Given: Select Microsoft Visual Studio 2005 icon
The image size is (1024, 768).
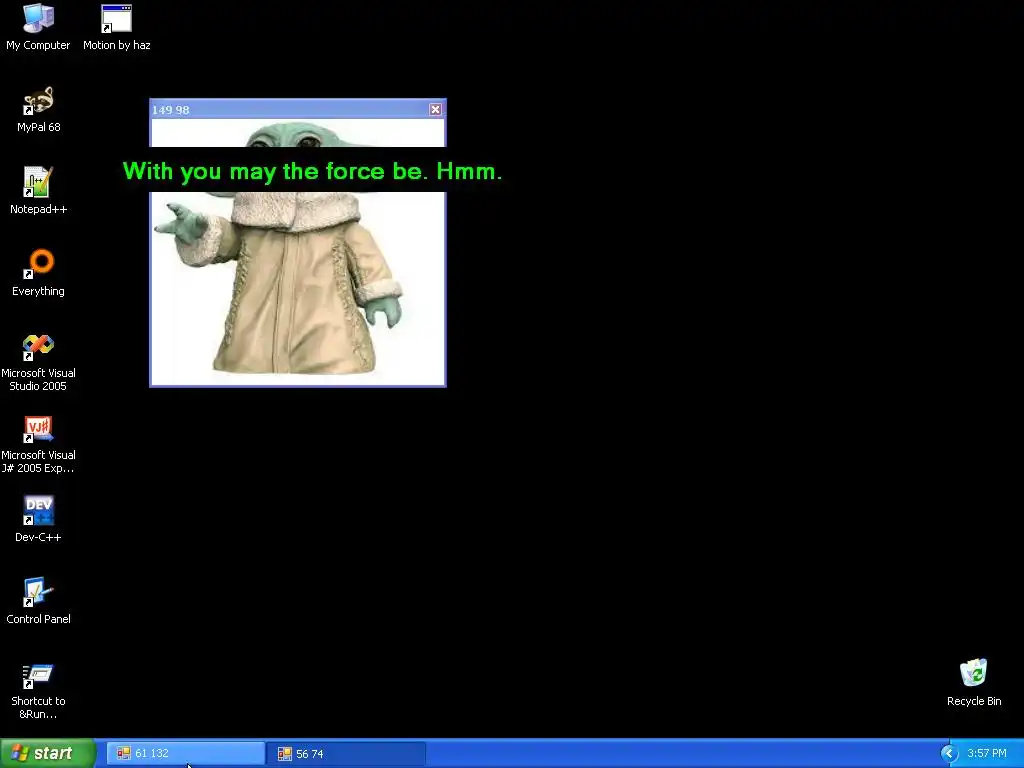Looking at the screenshot, I should click(x=39, y=362).
